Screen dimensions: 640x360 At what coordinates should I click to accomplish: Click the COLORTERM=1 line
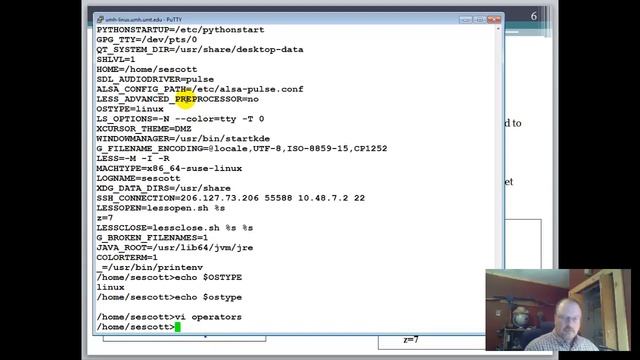click(x=127, y=257)
